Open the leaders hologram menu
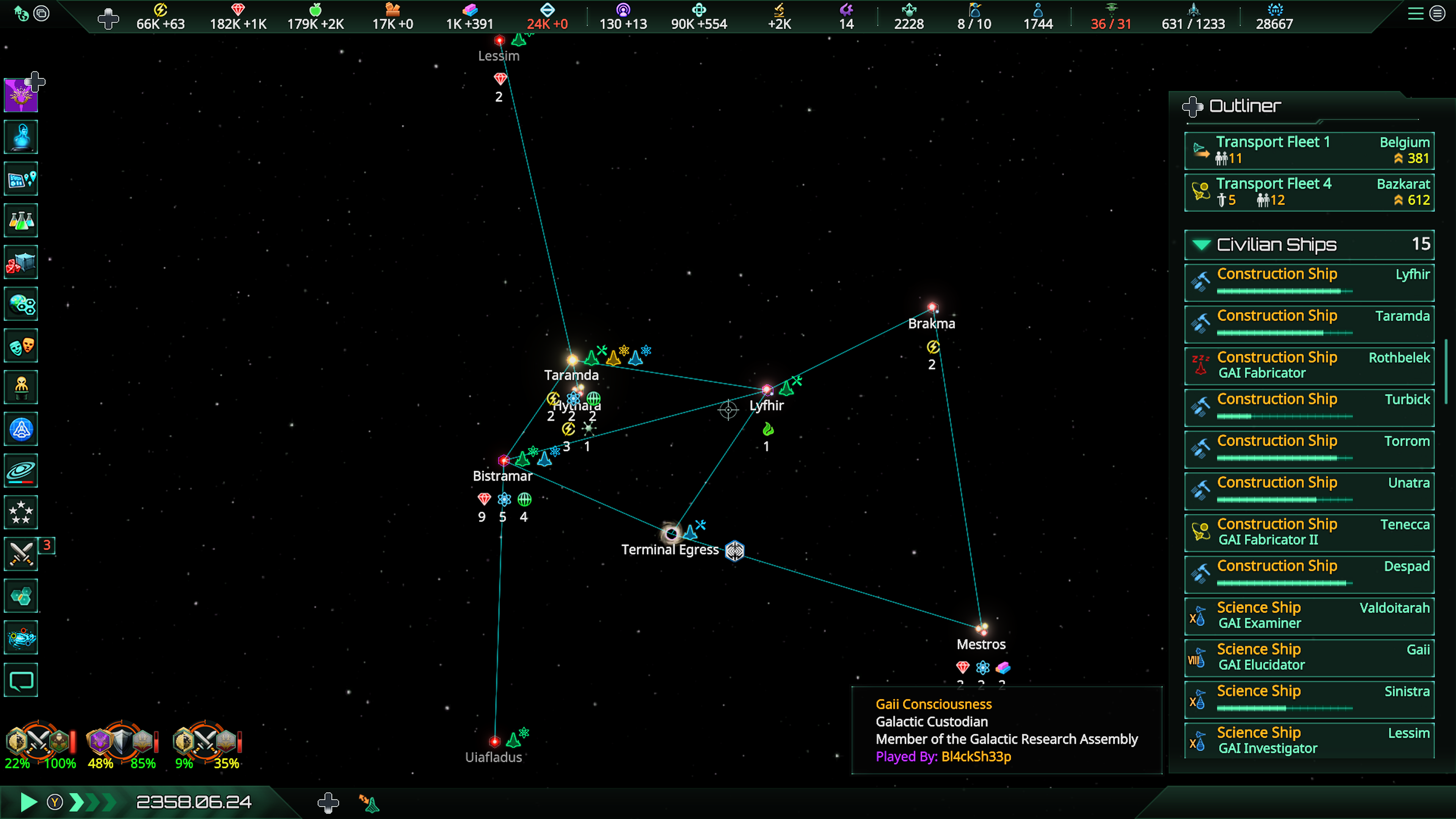Image resolution: width=1456 pixels, height=819 pixels. click(21, 137)
